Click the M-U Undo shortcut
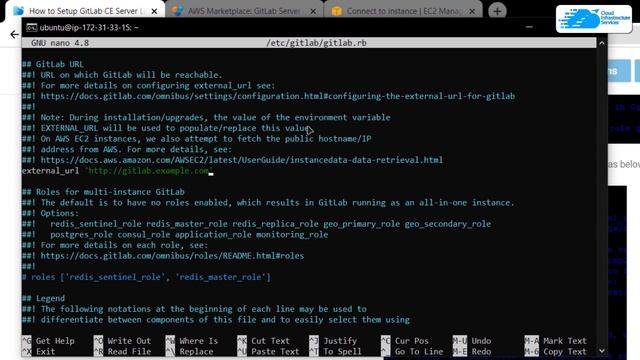The image size is (640, 360). point(473,341)
